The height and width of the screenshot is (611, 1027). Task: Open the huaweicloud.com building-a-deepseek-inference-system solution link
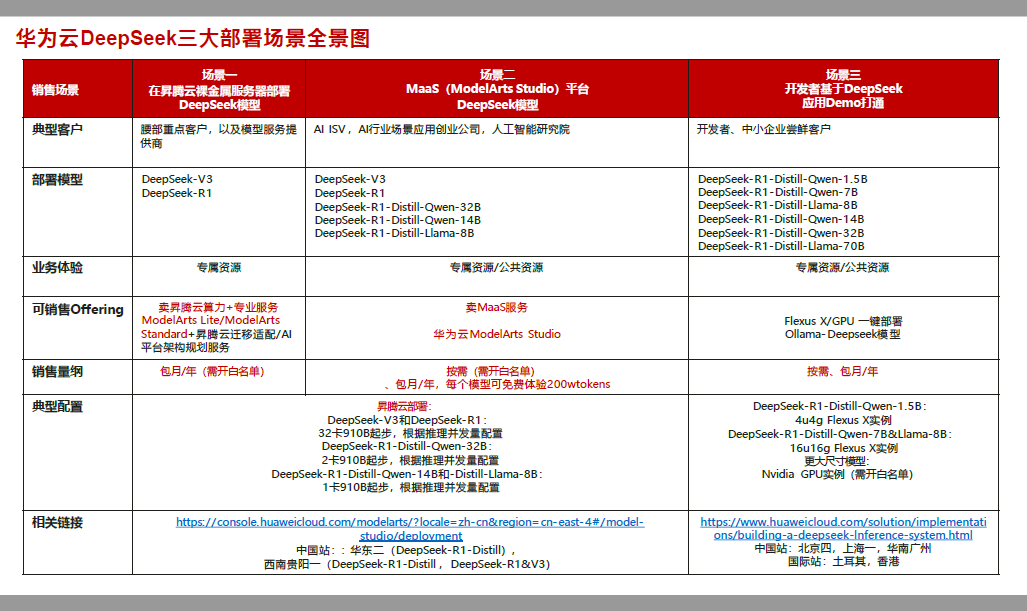[x=843, y=528]
